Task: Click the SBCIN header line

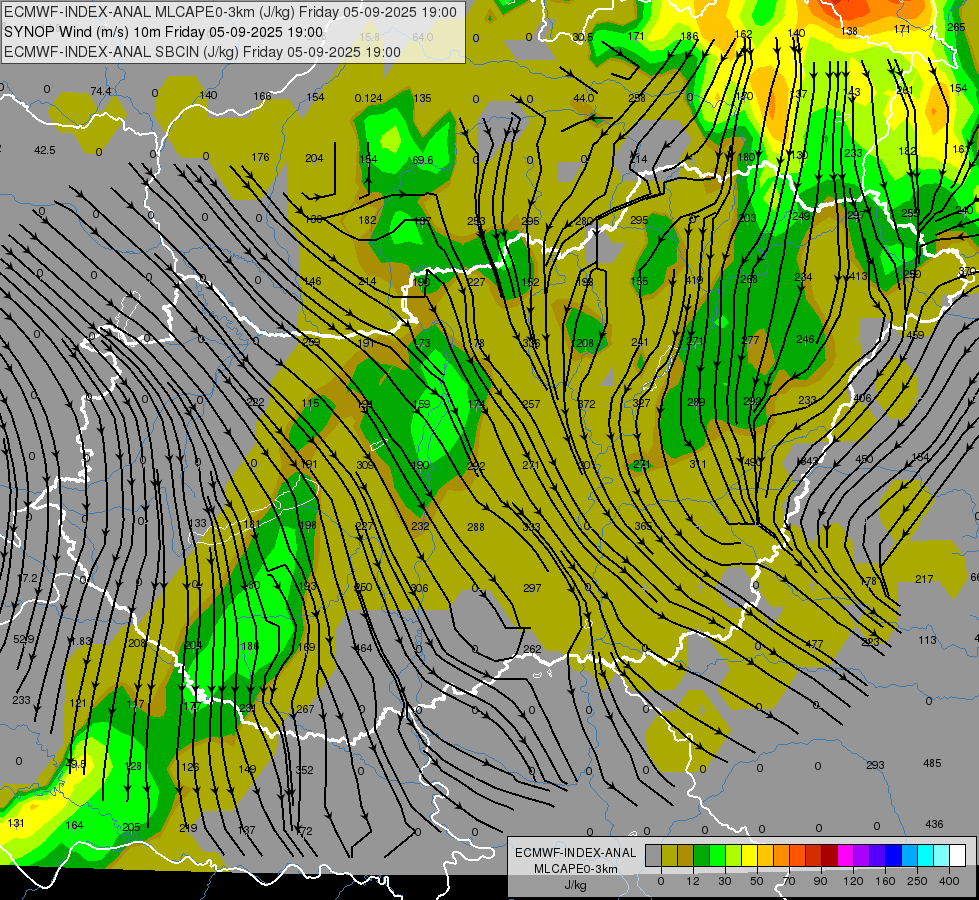Action: tap(202, 52)
